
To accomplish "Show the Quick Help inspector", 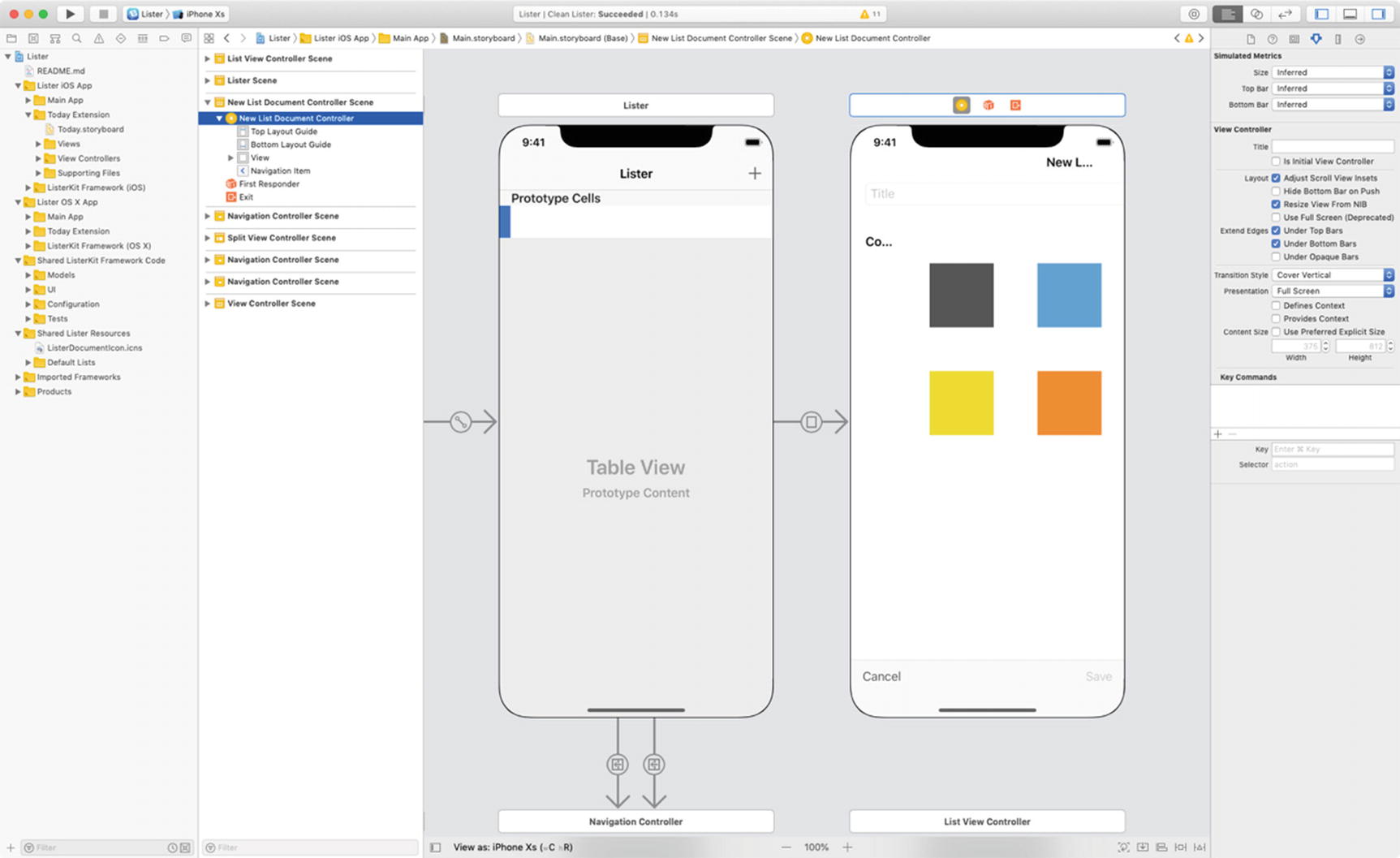I will coord(1272,39).
